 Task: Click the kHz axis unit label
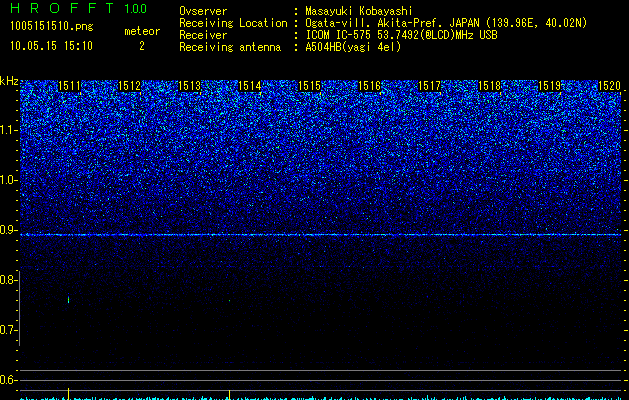(9, 81)
